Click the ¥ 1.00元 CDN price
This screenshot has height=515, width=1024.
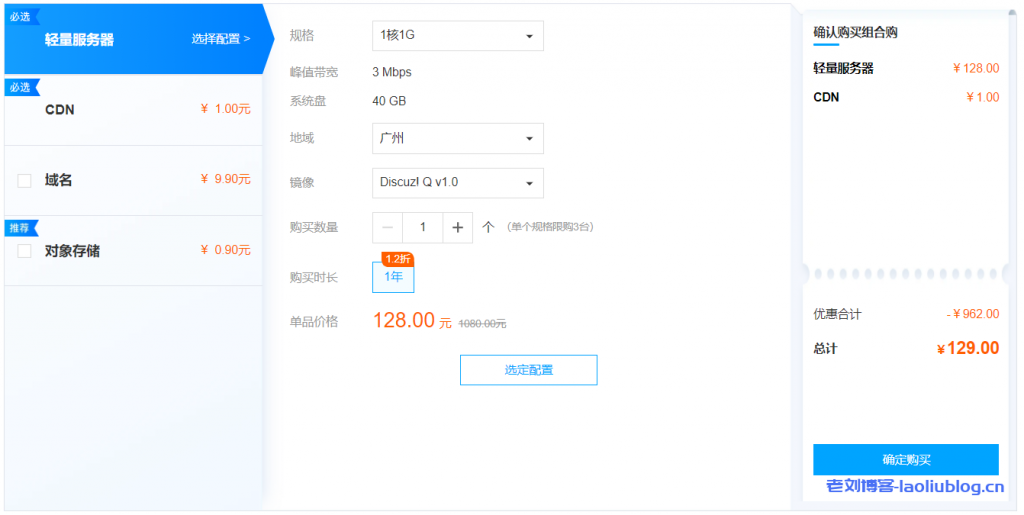coord(225,109)
